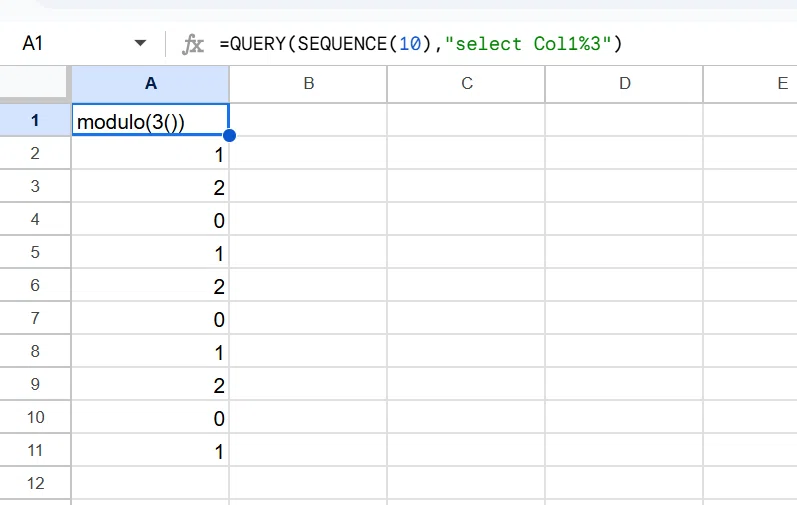797x505 pixels.
Task: Click the Name box showing A1
Action: [33, 43]
